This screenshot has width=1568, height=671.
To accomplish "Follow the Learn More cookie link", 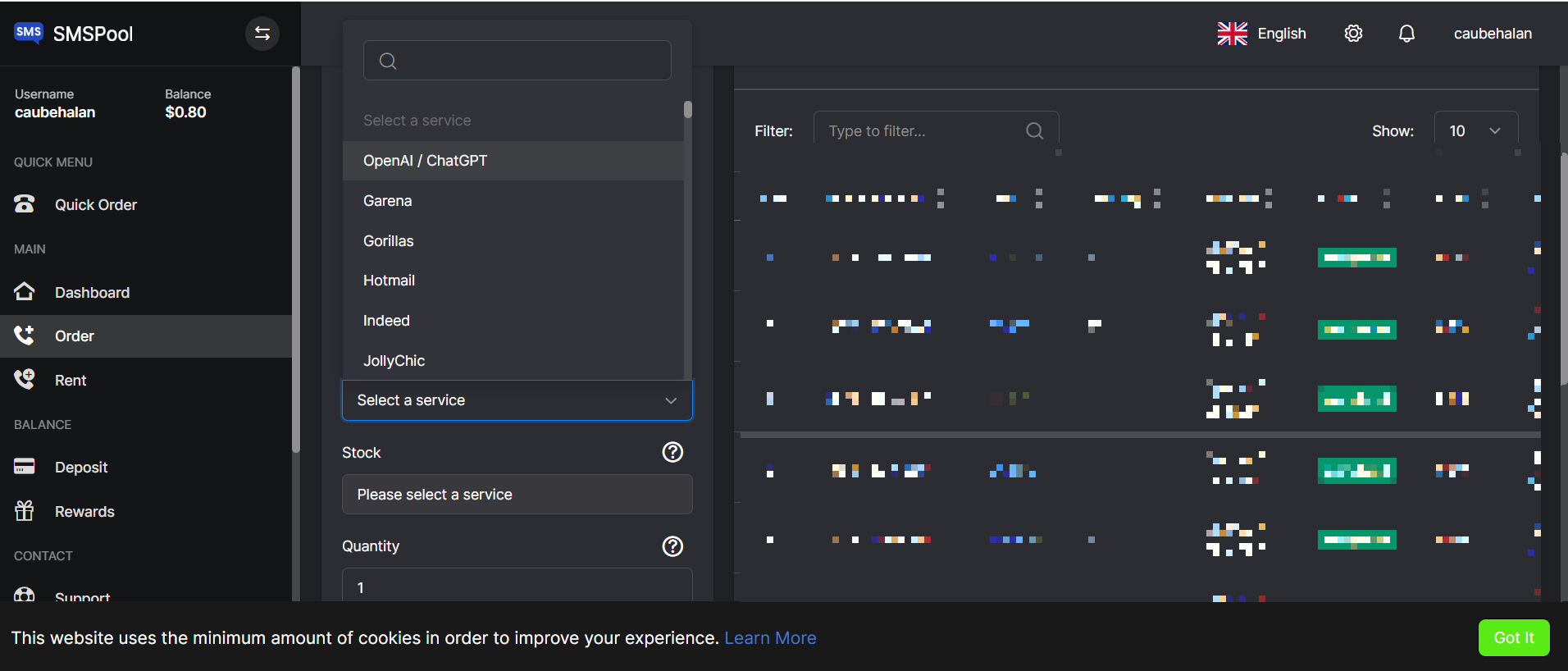I will click(x=770, y=638).
